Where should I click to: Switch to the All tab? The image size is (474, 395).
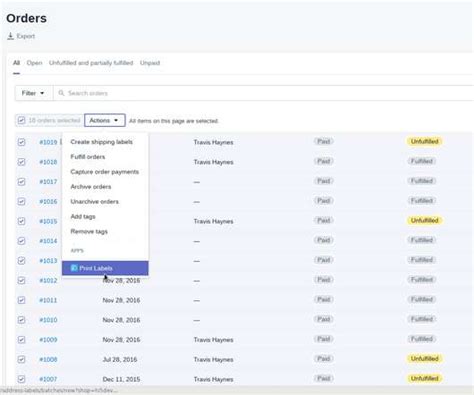(x=16, y=63)
